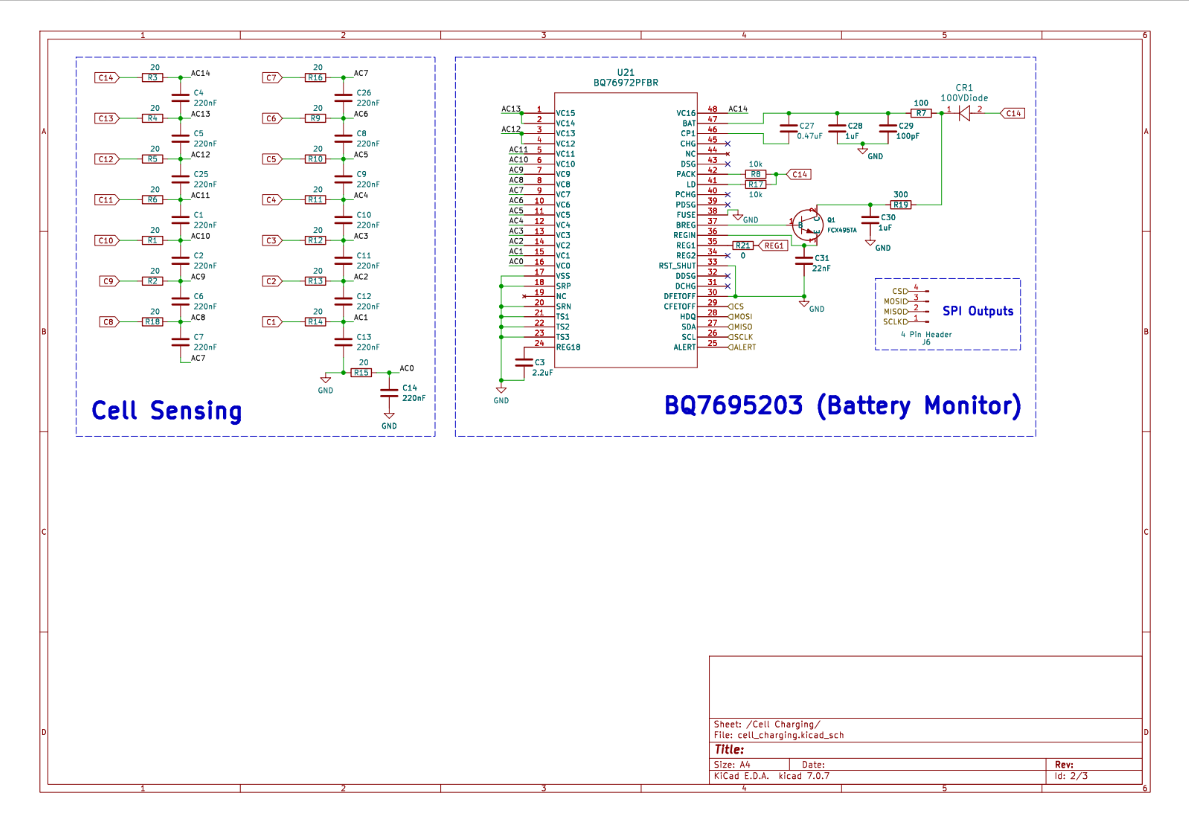Select capacitor C31 22nF
Screen dimensions: 1189x829
click(x=804, y=262)
